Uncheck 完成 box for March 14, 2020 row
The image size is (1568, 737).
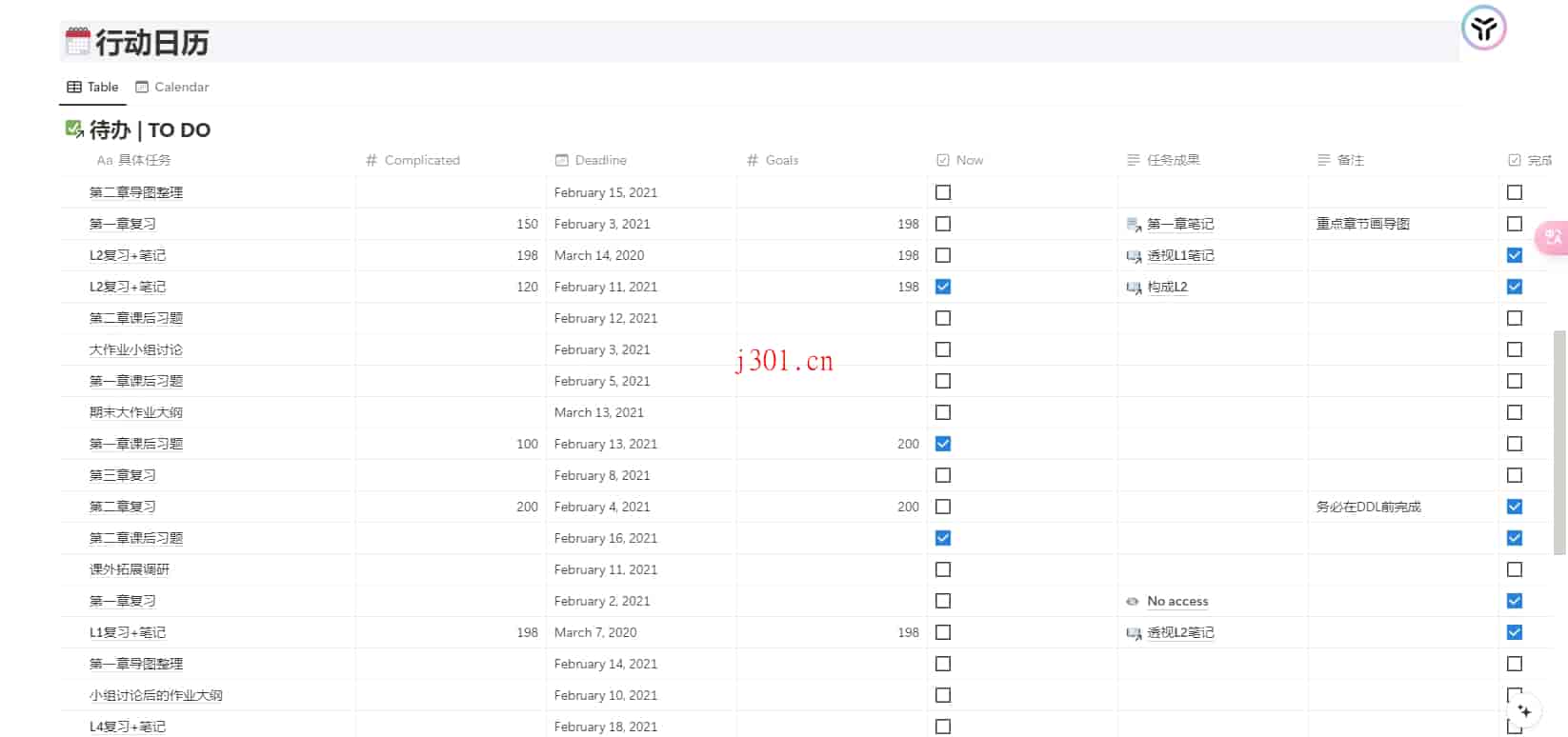1515,255
